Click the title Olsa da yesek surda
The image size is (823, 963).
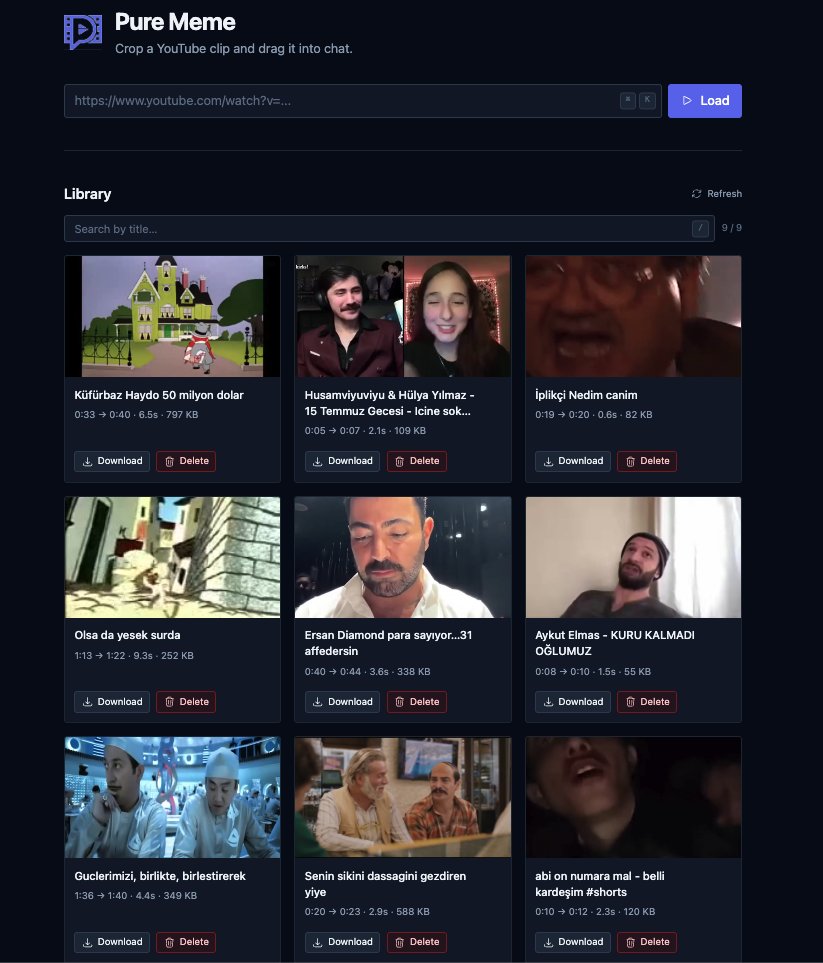(127, 635)
